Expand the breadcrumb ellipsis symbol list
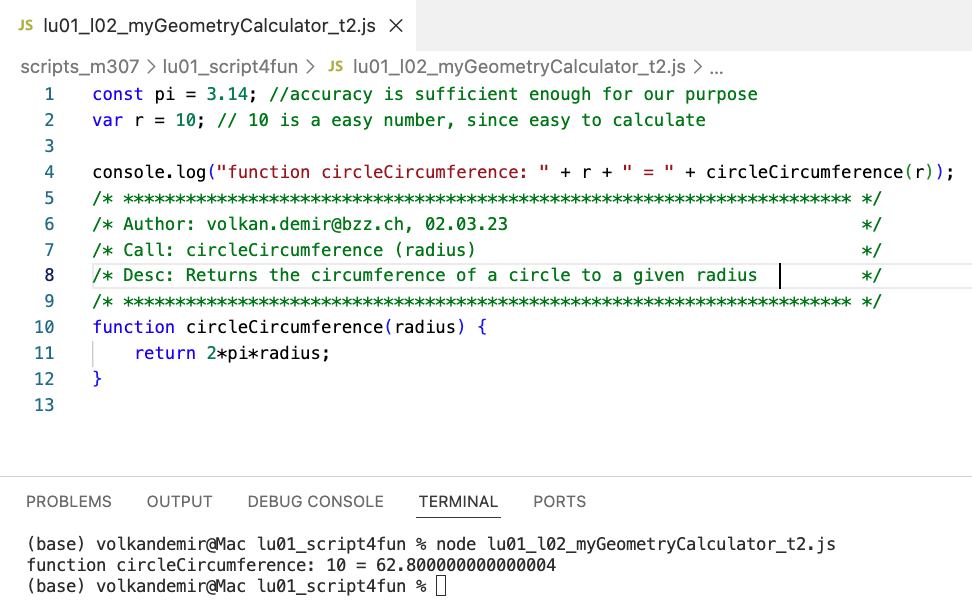 715,67
